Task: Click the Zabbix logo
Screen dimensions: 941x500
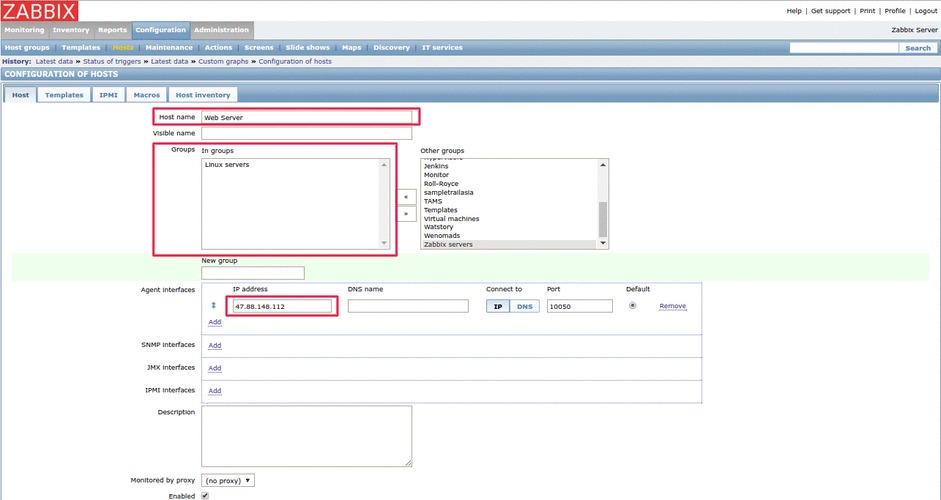Action: click(39, 10)
